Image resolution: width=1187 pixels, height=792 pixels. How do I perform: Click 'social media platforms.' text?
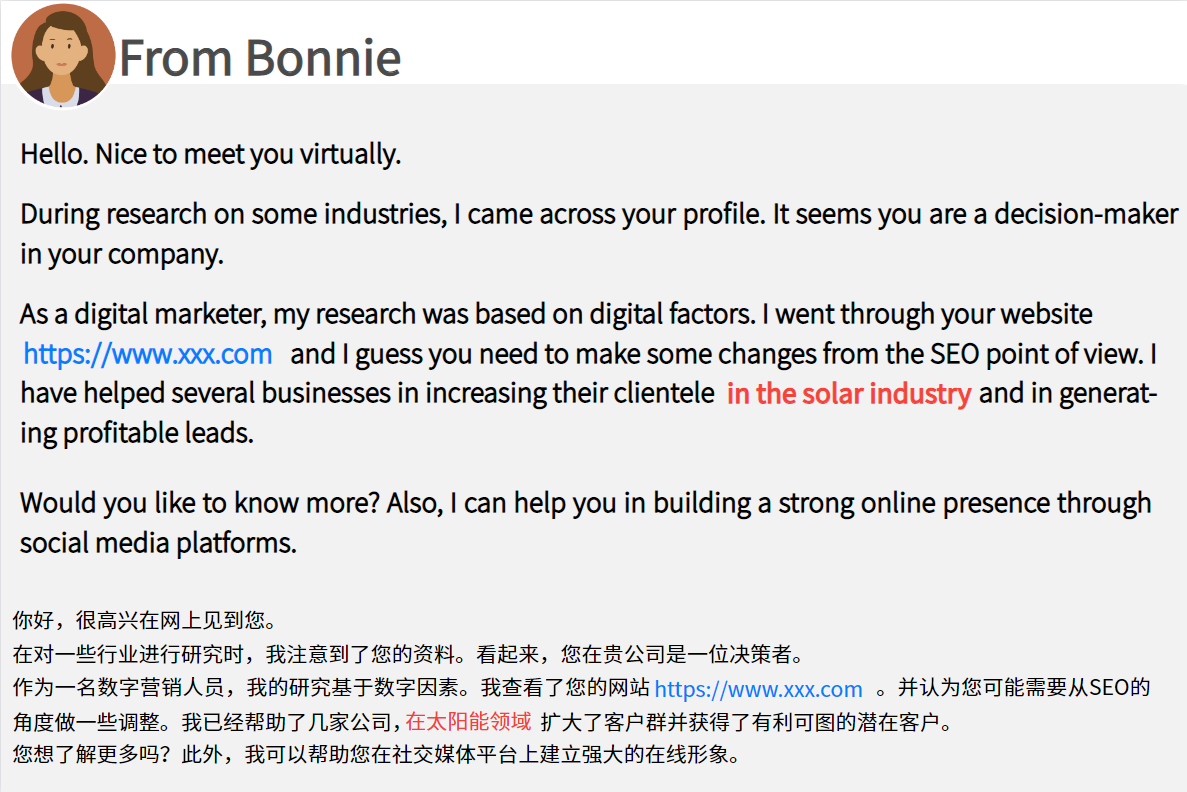(x=158, y=543)
